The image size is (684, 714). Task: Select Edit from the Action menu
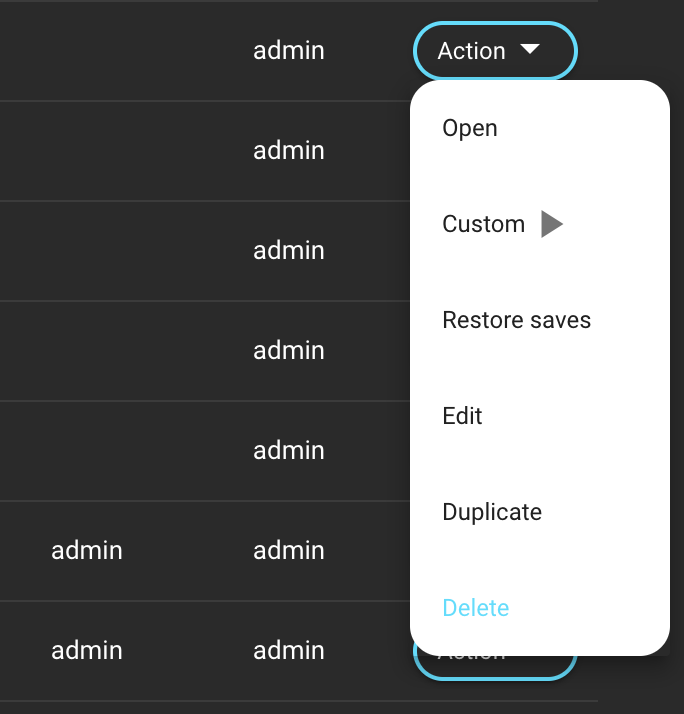462,416
